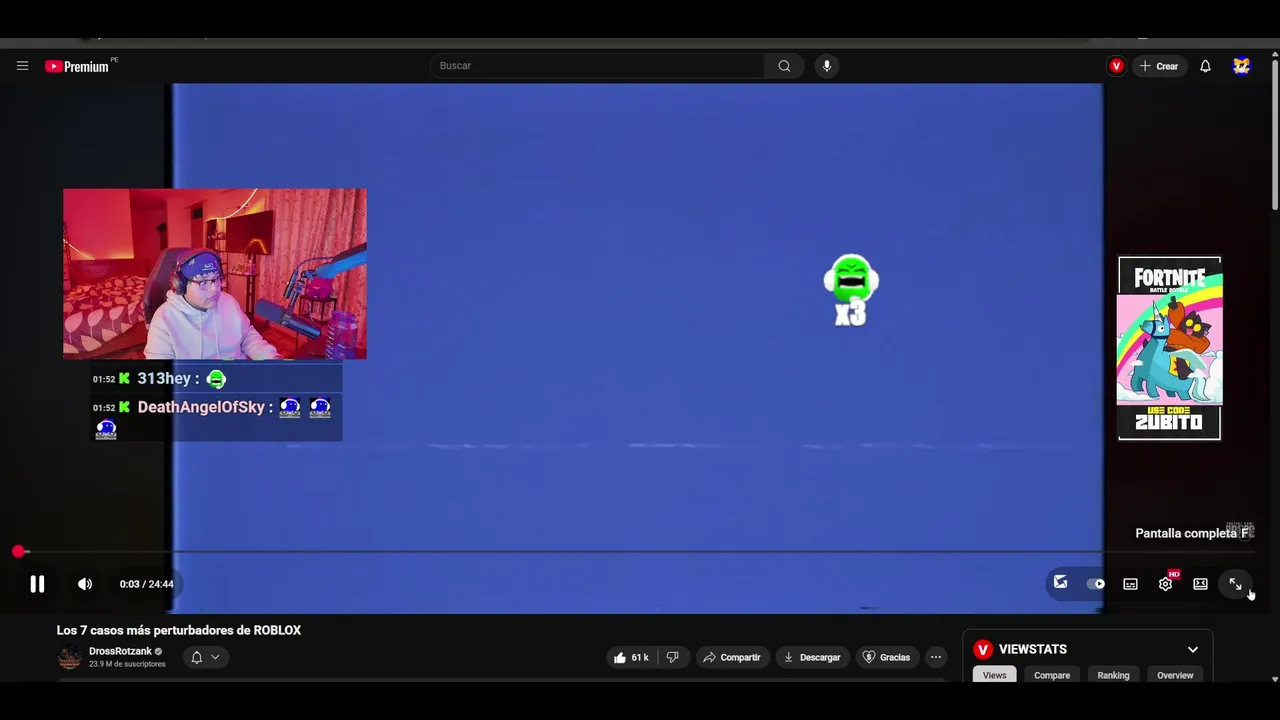This screenshot has height=720, width=1280.
Task: Open DrossRotzank channel avatar
Action: click(69, 657)
